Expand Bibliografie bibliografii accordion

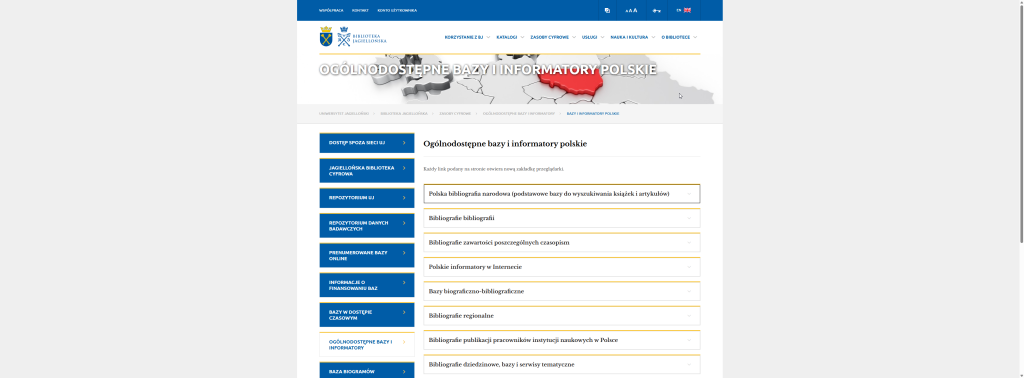(562, 218)
